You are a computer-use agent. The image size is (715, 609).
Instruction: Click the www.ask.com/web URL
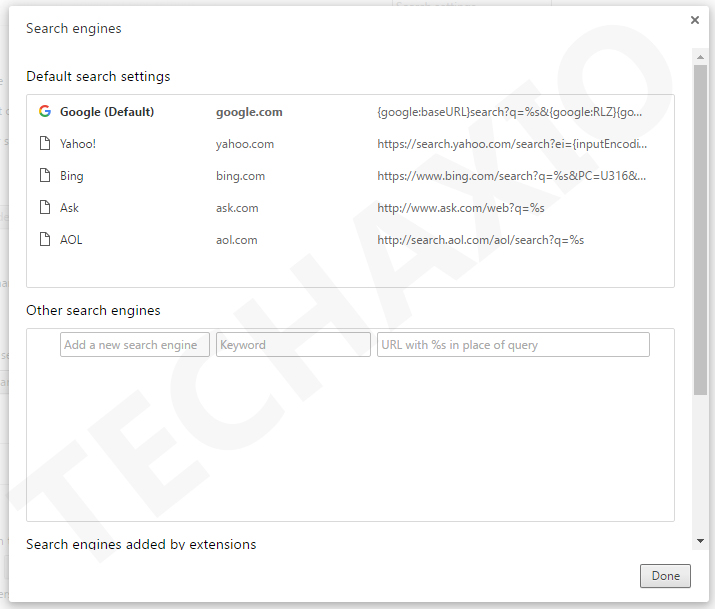pos(461,208)
